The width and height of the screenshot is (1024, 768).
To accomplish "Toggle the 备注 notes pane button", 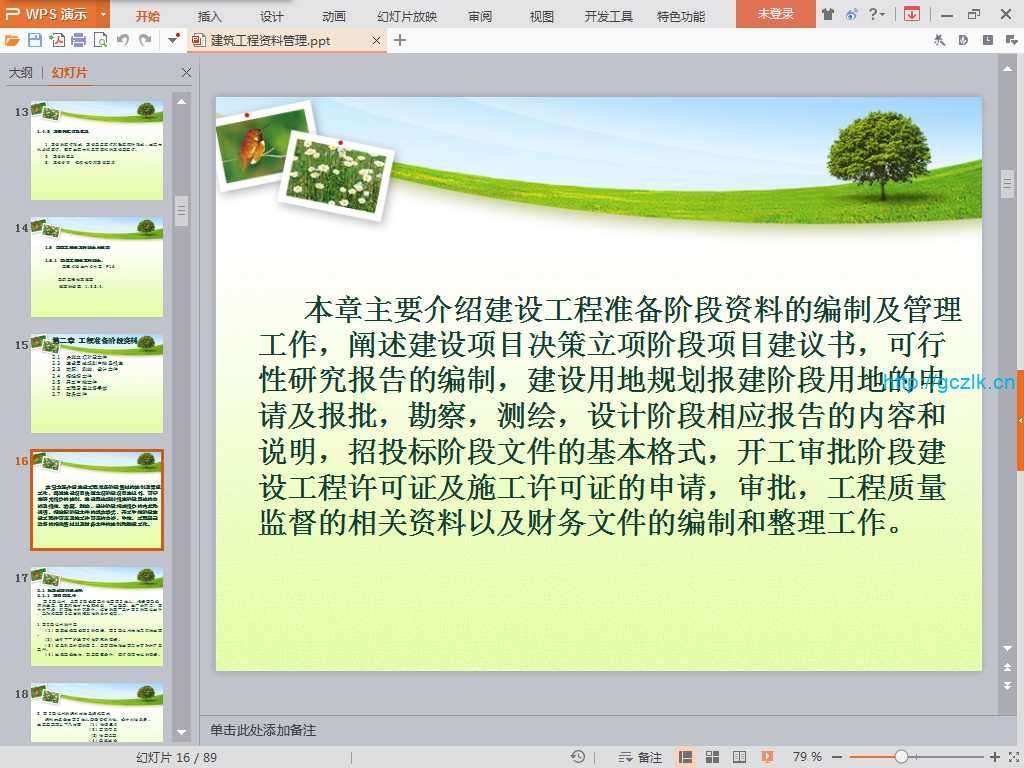I will 640,757.
